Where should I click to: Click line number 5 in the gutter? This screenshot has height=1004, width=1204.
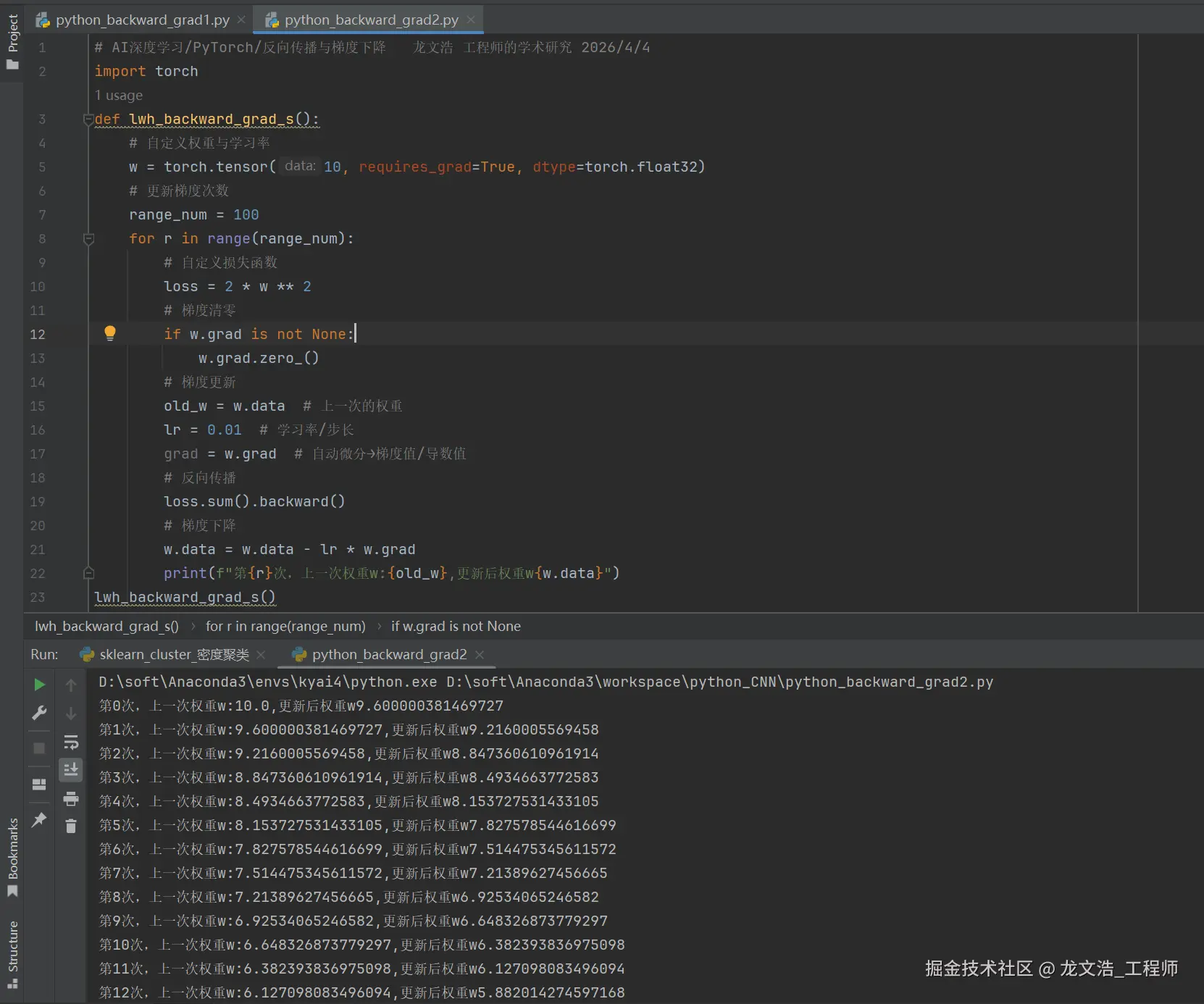[x=42, y=167]
